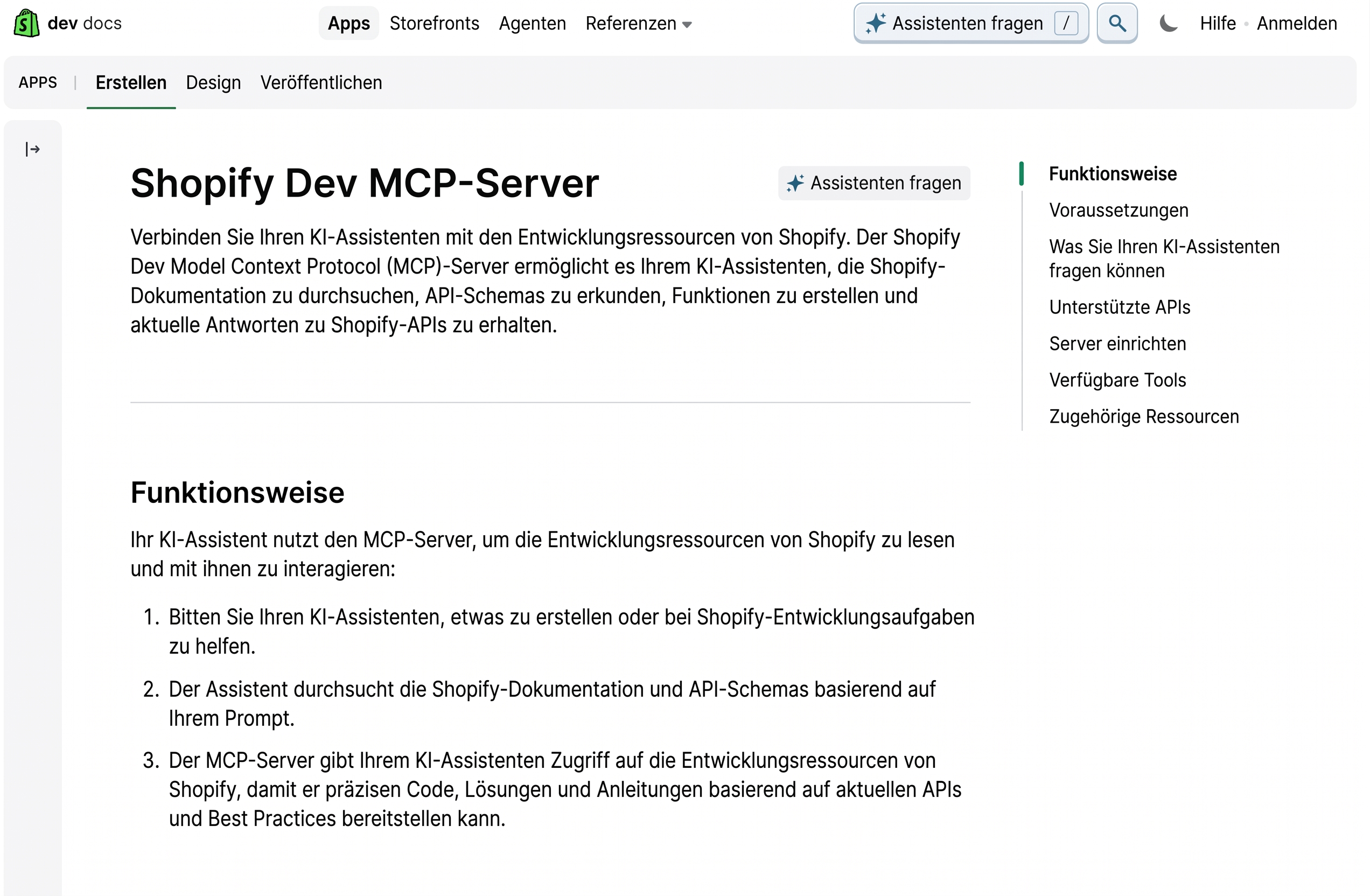The image size is (1370, 896).
Task: Go to the Apps nav item
Action: (x=349, y=23)
